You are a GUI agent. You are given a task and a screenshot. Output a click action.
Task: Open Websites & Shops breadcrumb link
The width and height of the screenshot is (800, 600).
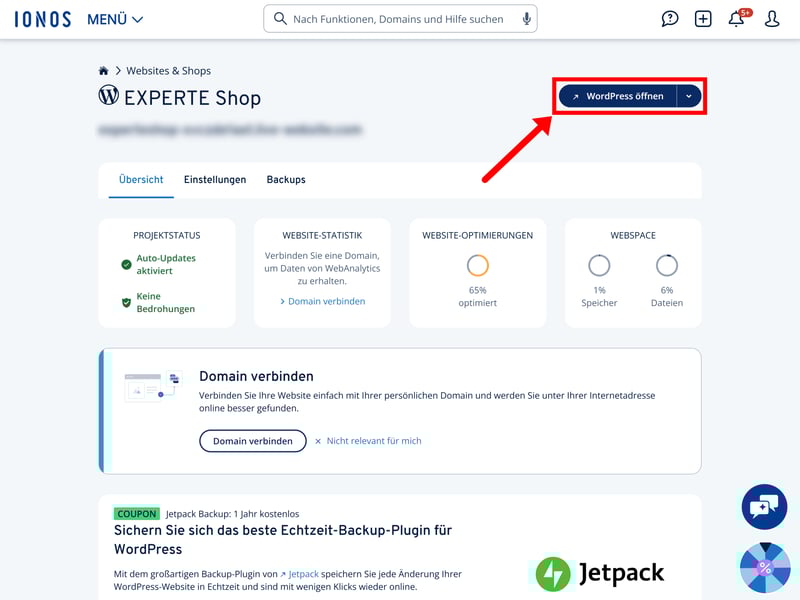pyautogui.click(x=168, y=70)
